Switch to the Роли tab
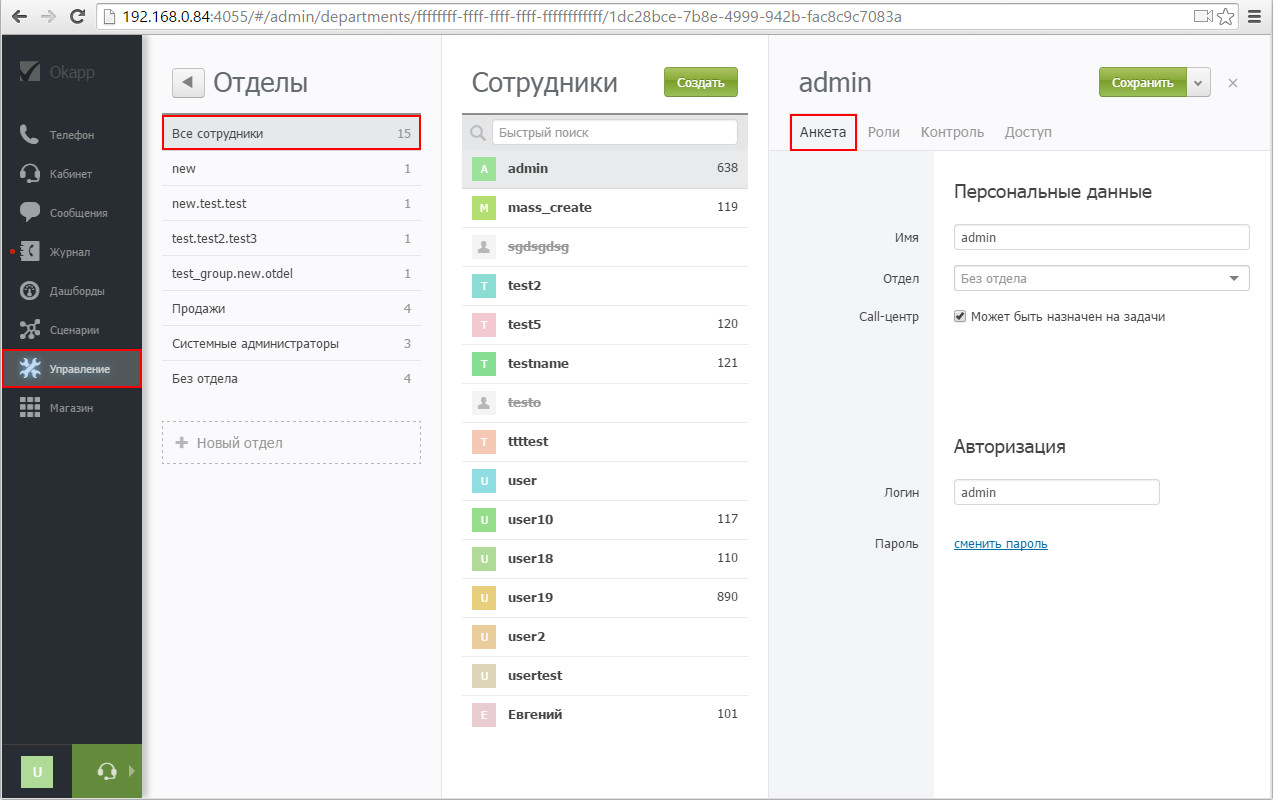 [883, 132]
